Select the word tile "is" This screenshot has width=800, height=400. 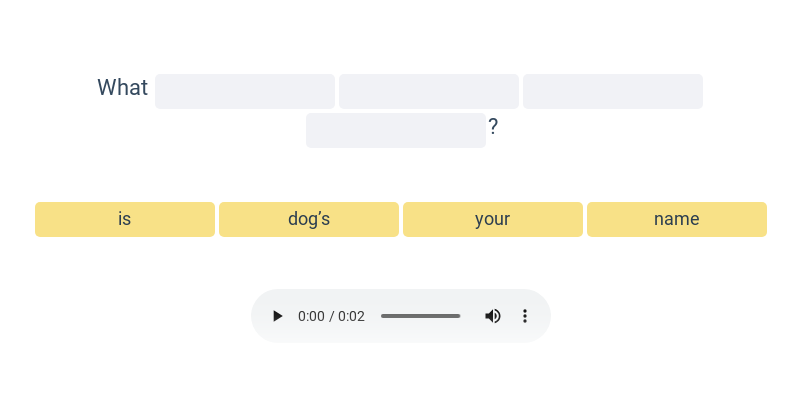tap(125, 219)
